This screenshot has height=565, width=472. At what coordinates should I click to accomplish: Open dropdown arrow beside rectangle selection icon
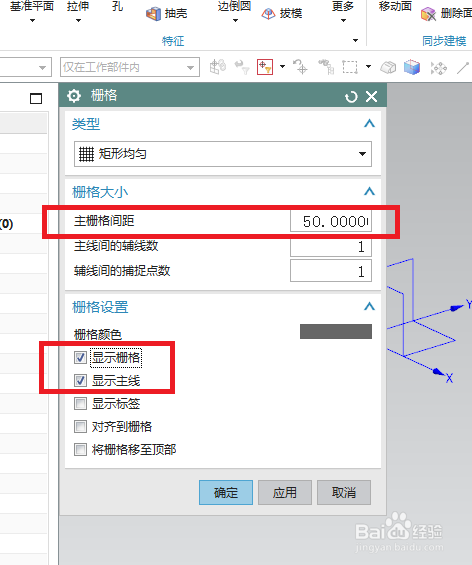(368, 67)
